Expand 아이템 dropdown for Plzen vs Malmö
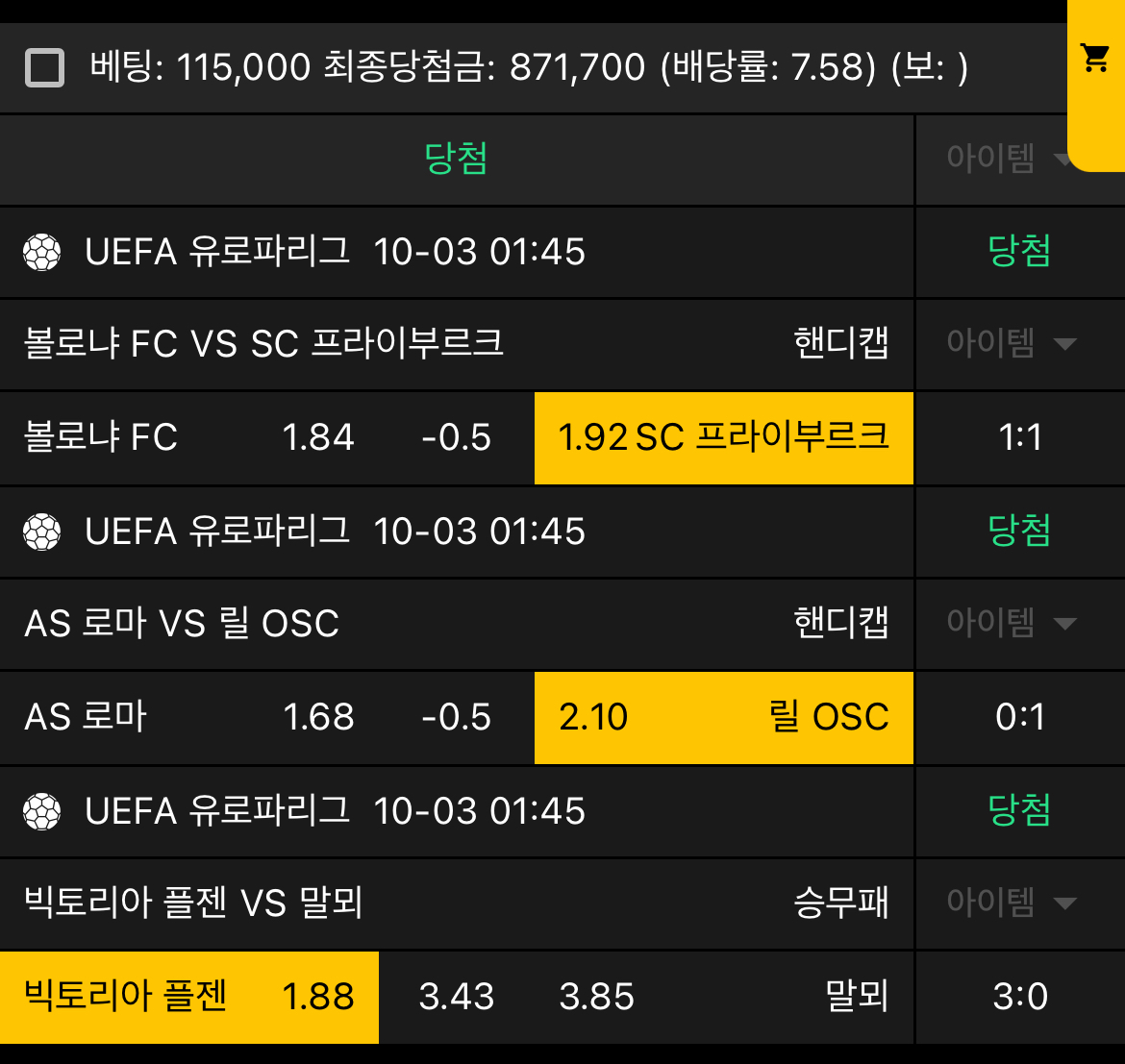Image resolution: width=1125 pixels, height=1064 pixels. pyautogui.click(x=1012, y=903)
